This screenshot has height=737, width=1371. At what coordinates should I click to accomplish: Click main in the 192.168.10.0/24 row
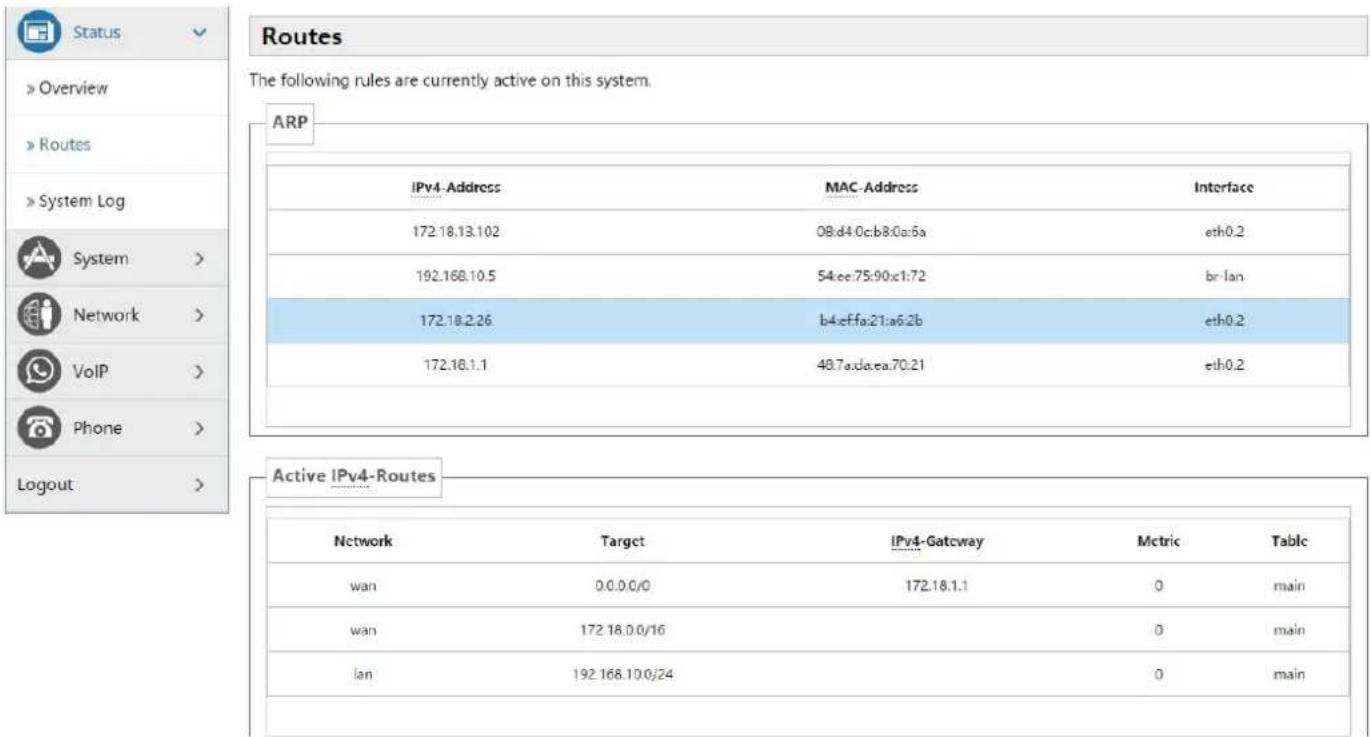1289,674
